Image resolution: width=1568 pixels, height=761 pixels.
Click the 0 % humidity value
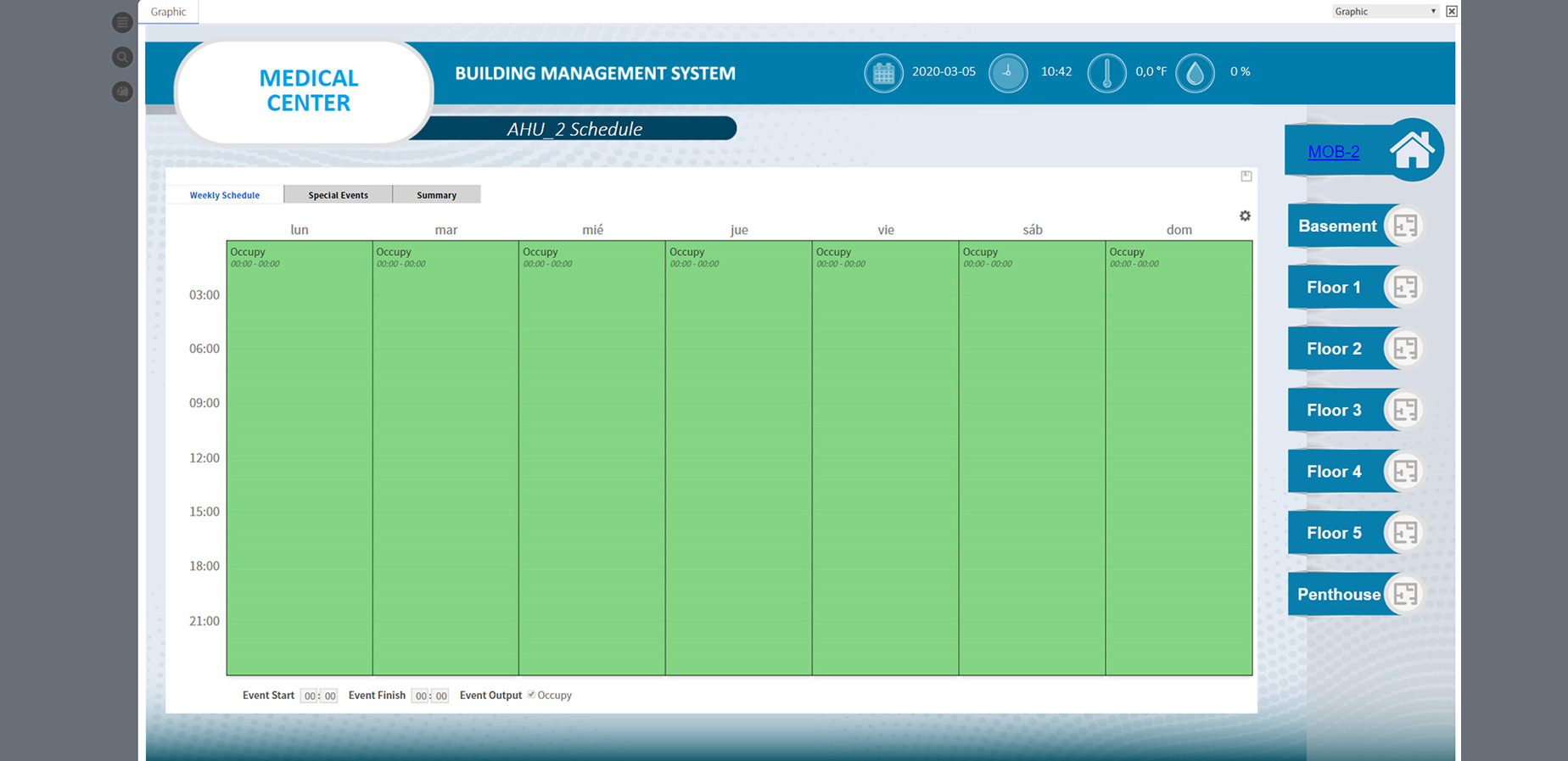tap(1240, 71)
